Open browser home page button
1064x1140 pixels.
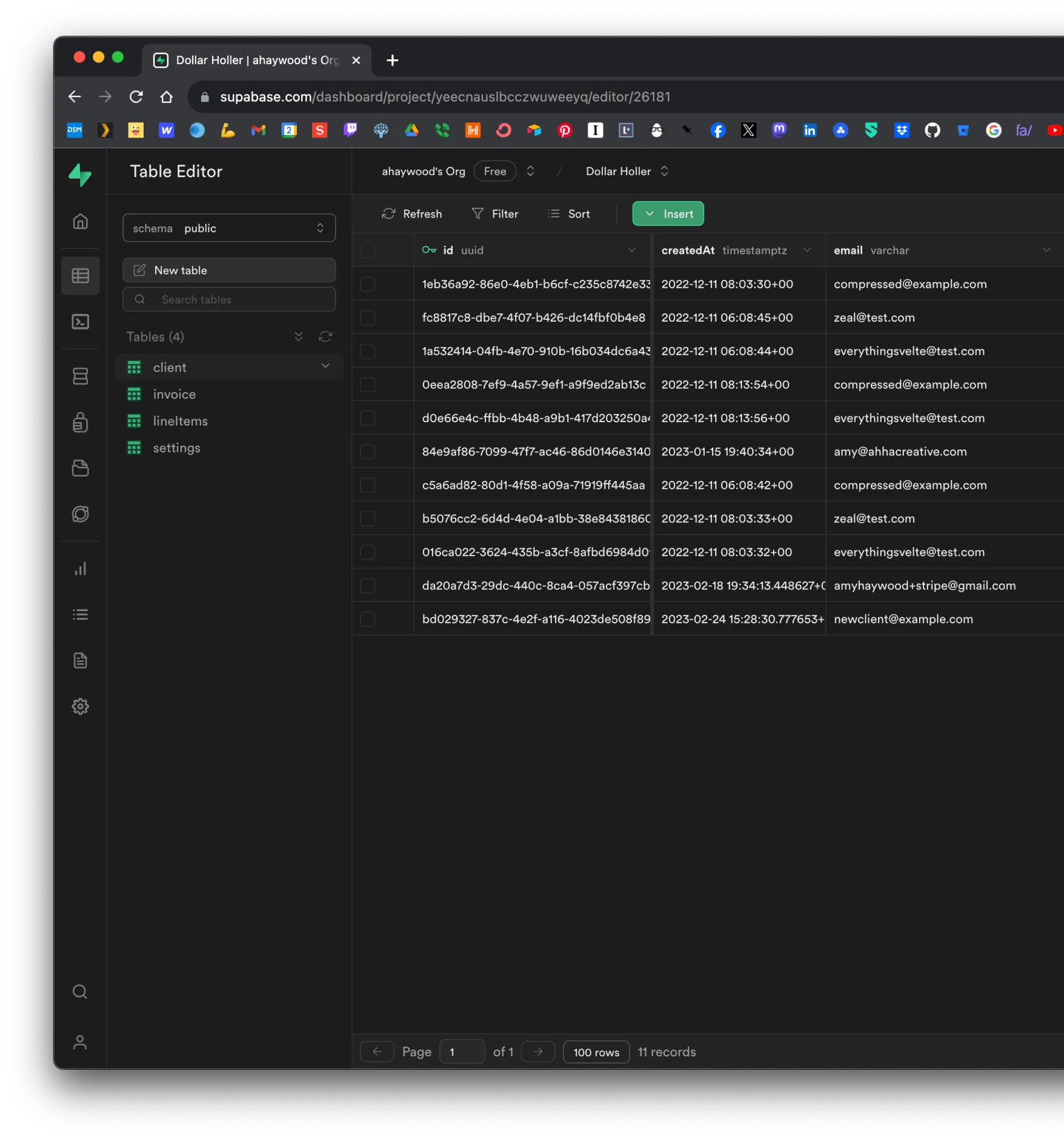coord(167,97)
